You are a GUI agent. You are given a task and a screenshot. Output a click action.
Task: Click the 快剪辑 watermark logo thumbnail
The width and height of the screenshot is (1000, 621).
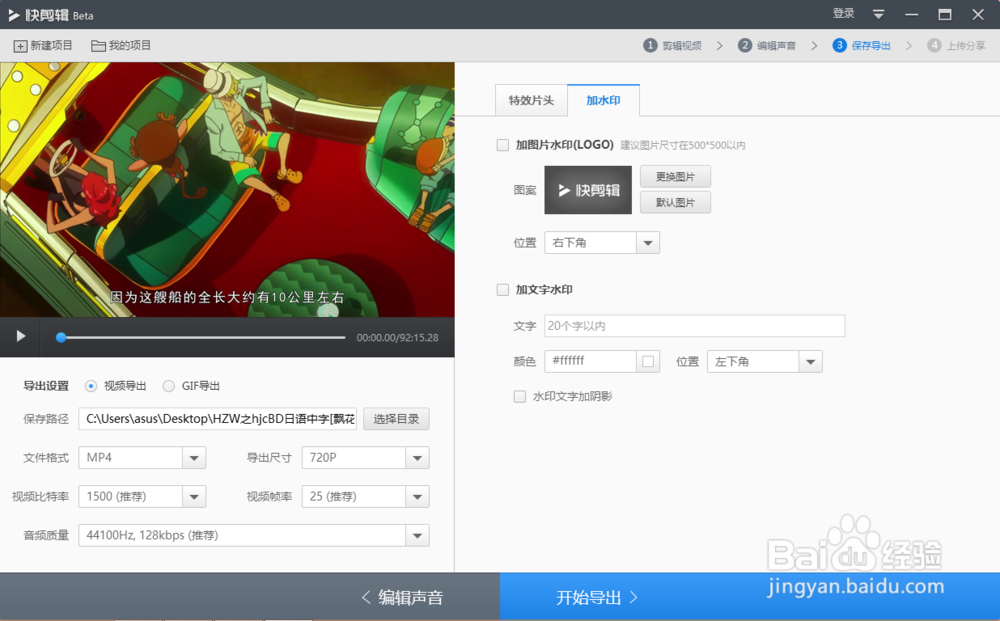click(588, 190)
